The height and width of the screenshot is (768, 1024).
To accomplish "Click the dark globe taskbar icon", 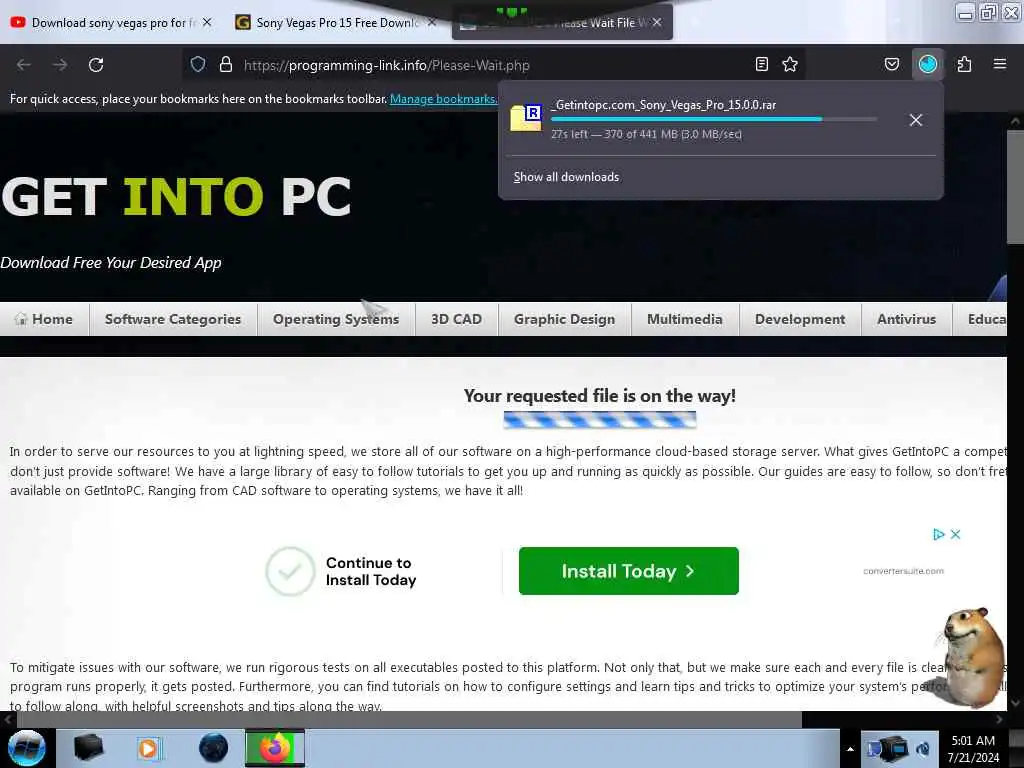I will tap(214, 748).
